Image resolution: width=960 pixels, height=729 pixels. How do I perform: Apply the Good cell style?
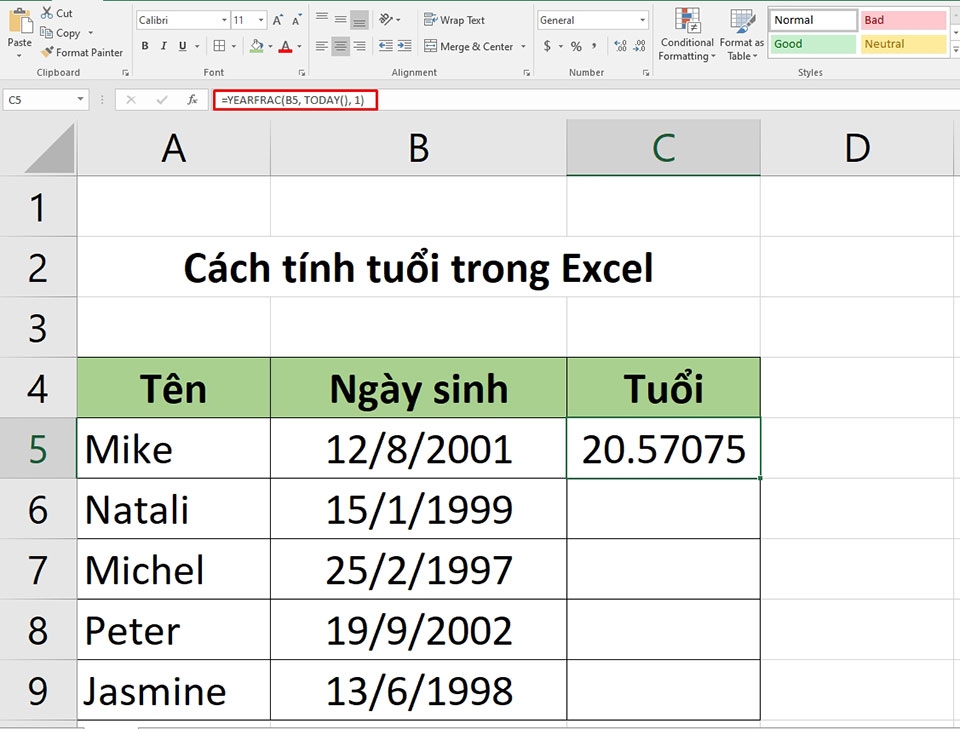[x=811, y=43]
